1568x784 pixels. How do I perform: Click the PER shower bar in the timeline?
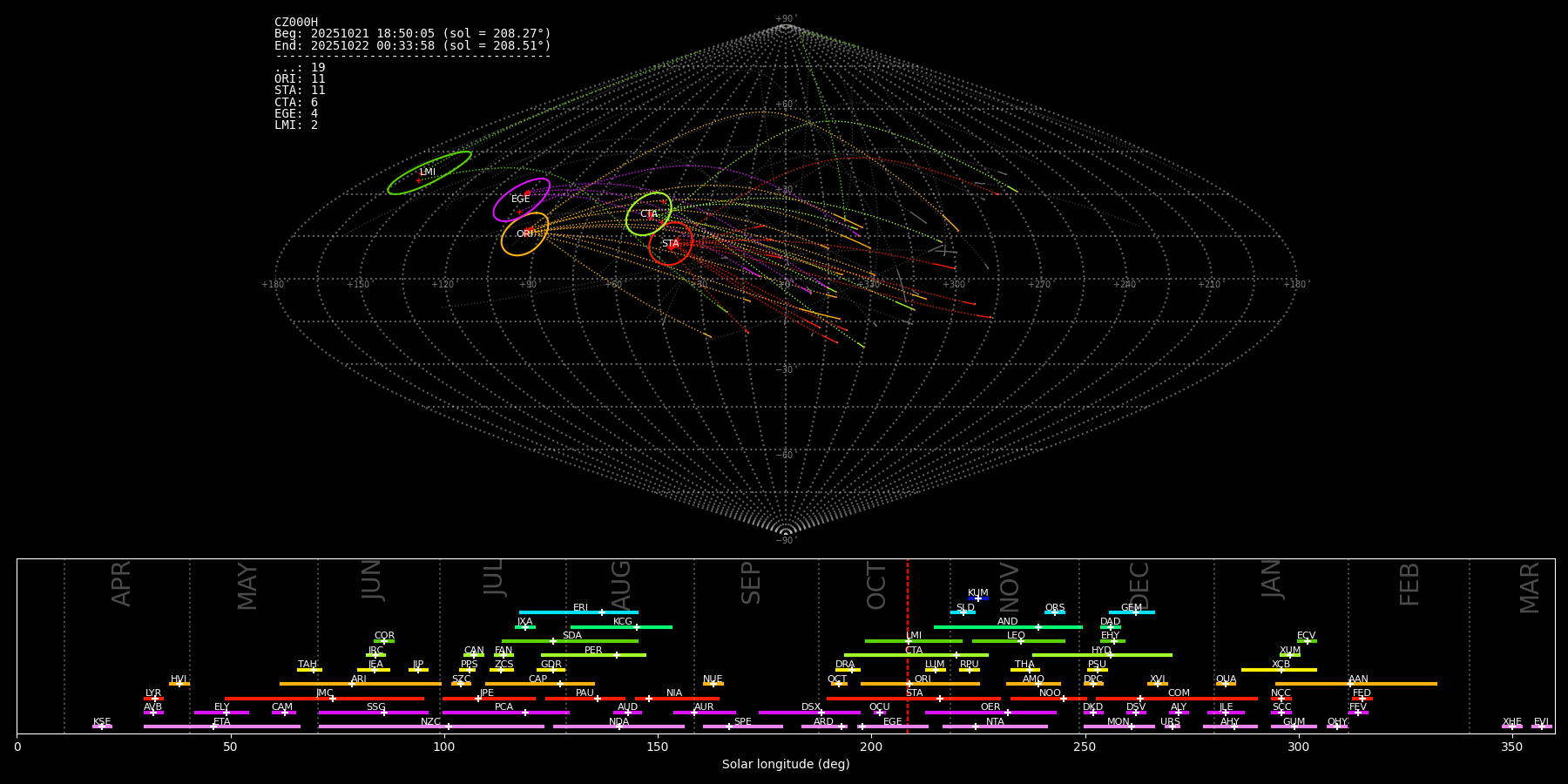point(593,655)
